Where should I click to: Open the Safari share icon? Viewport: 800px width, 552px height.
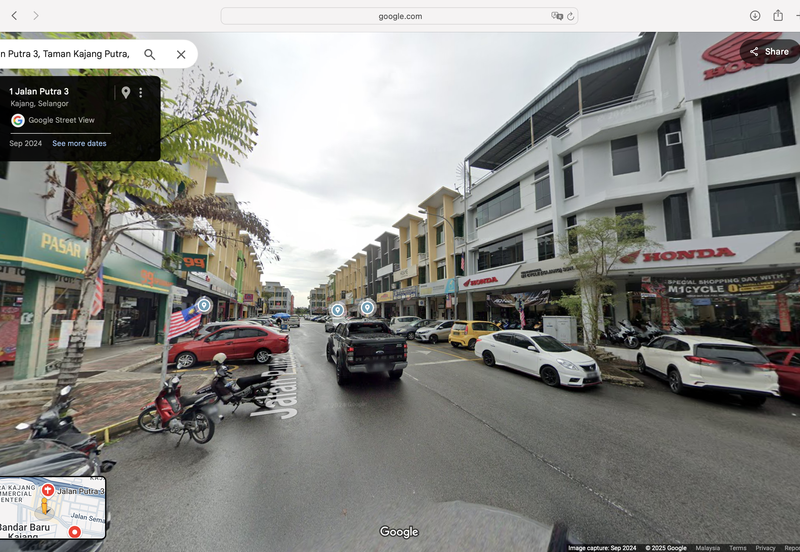(x=778, y=15)
